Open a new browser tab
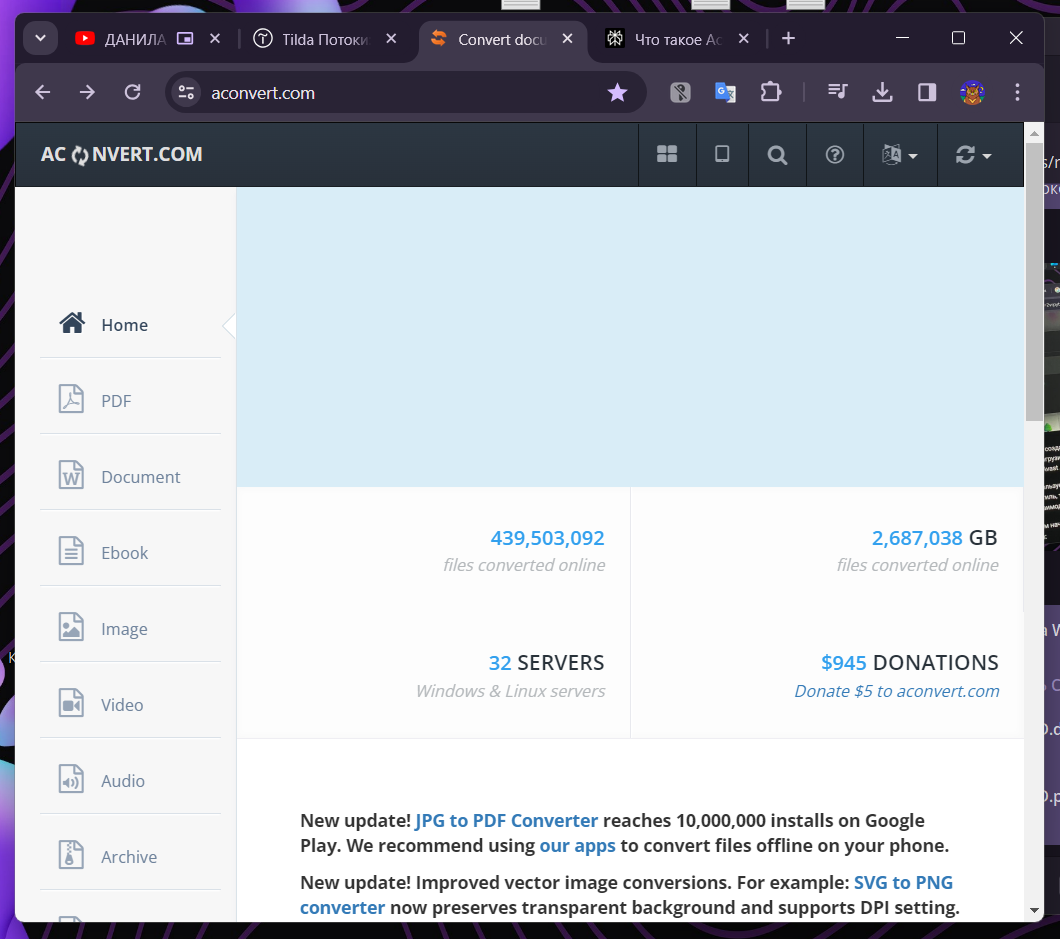This screenshot has height=939, width=1060. click(x=788, y=39)
